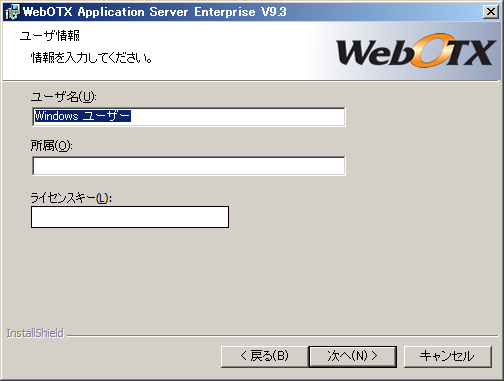Viewport: 504px width, 381px height.
Task: Click the installer icon in title bar
Action: coord(13,12)
